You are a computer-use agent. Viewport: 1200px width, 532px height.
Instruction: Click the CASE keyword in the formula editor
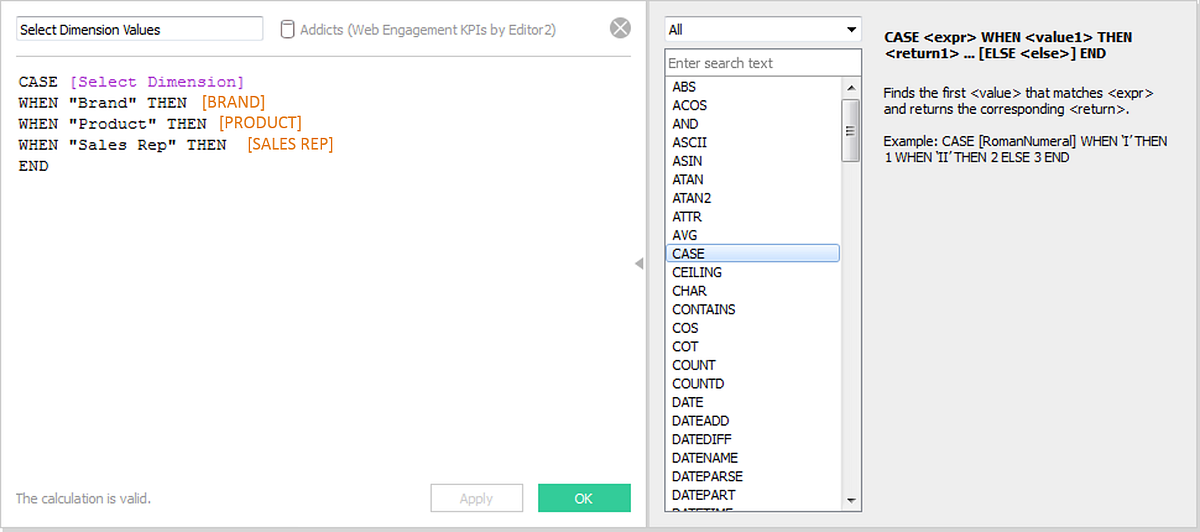[x=38, y=82]
